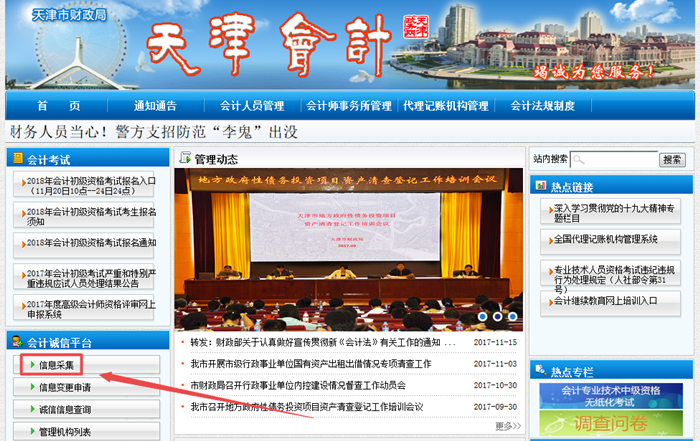Open the 全国代理记账机构管理系统 link
The height and width of the screenshot is (441, 700).
[606, 239]
